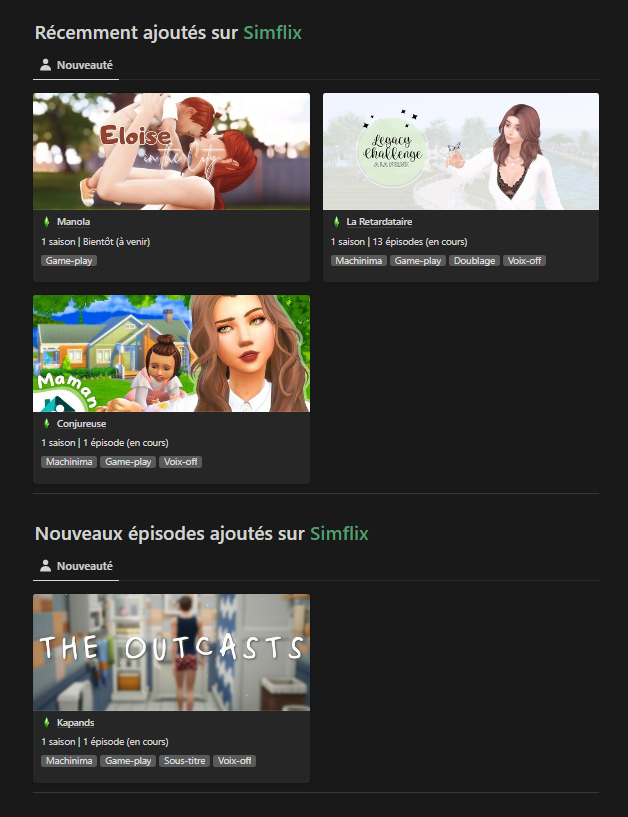Image resolution: width=628 pixels, height=817 pixels.
Task: Click Kapands' '1 saison | 1 épisode' text
Action: click(x=105, y=742)
